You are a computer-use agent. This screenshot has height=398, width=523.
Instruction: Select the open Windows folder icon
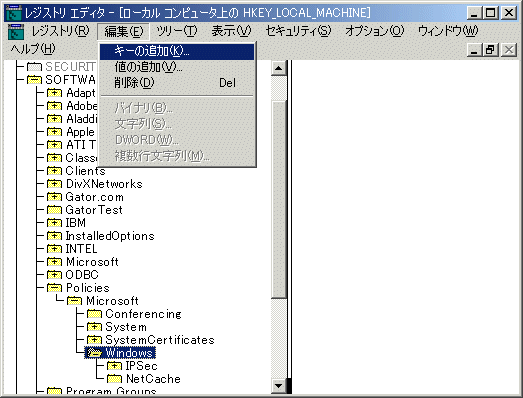click(94, 353)
